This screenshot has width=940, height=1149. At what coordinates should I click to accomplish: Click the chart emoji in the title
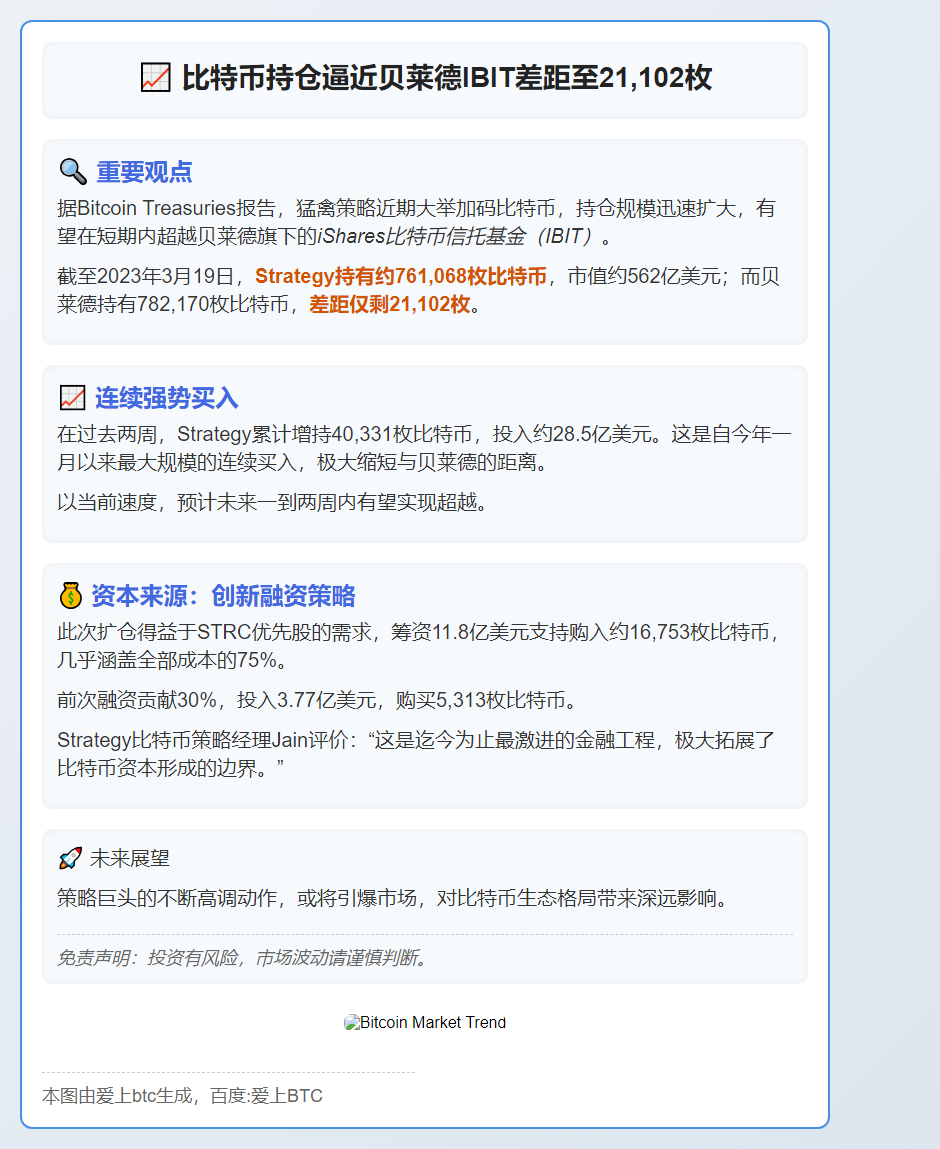coord(155,78)
